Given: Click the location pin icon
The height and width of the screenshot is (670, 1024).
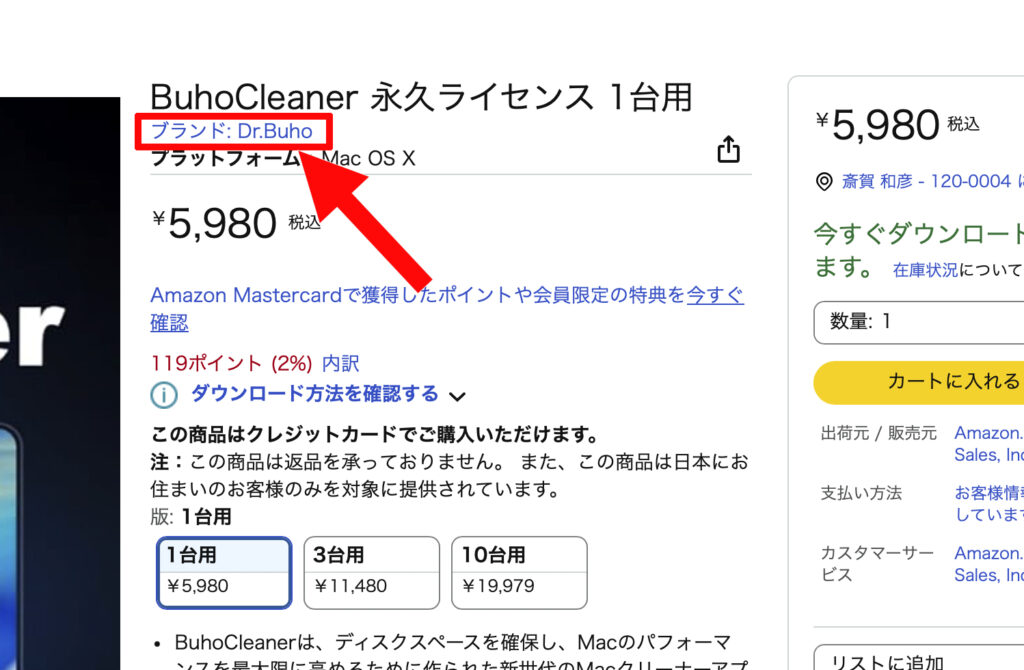Looking at the screenshot, I should point(824,182).
